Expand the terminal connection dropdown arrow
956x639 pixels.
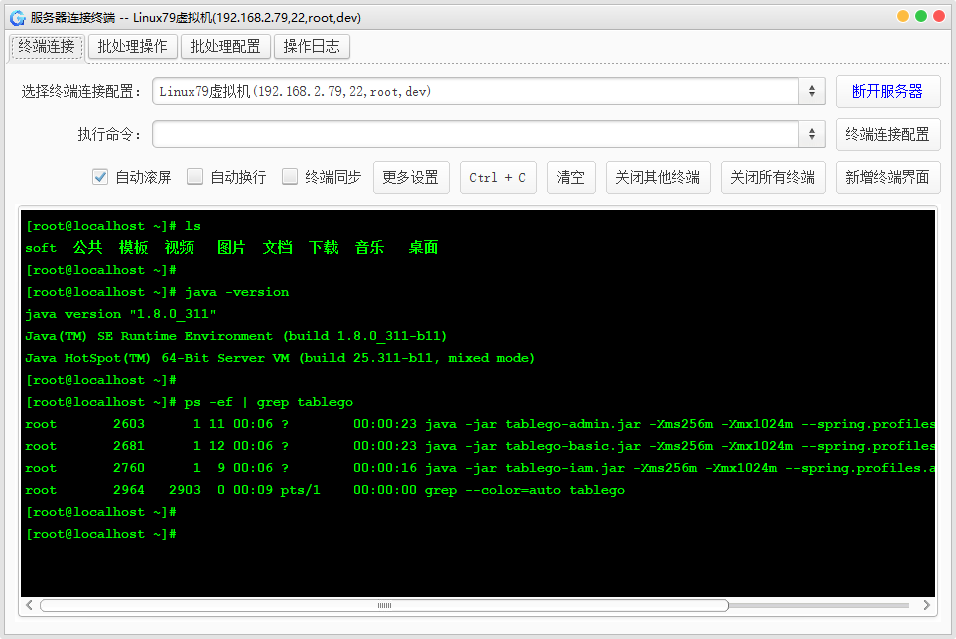click(x=812, y=91)
